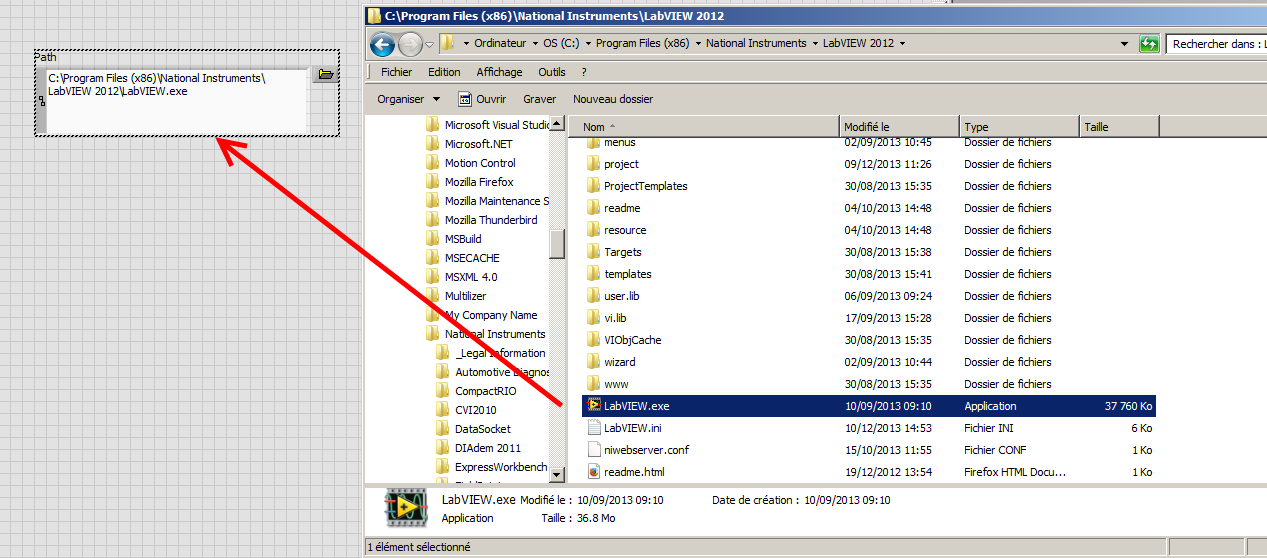Viewport: 1267px width, 558px height.
Task: Select ExpressWorkbench in folder tree
Action: (x=501, y=467)
